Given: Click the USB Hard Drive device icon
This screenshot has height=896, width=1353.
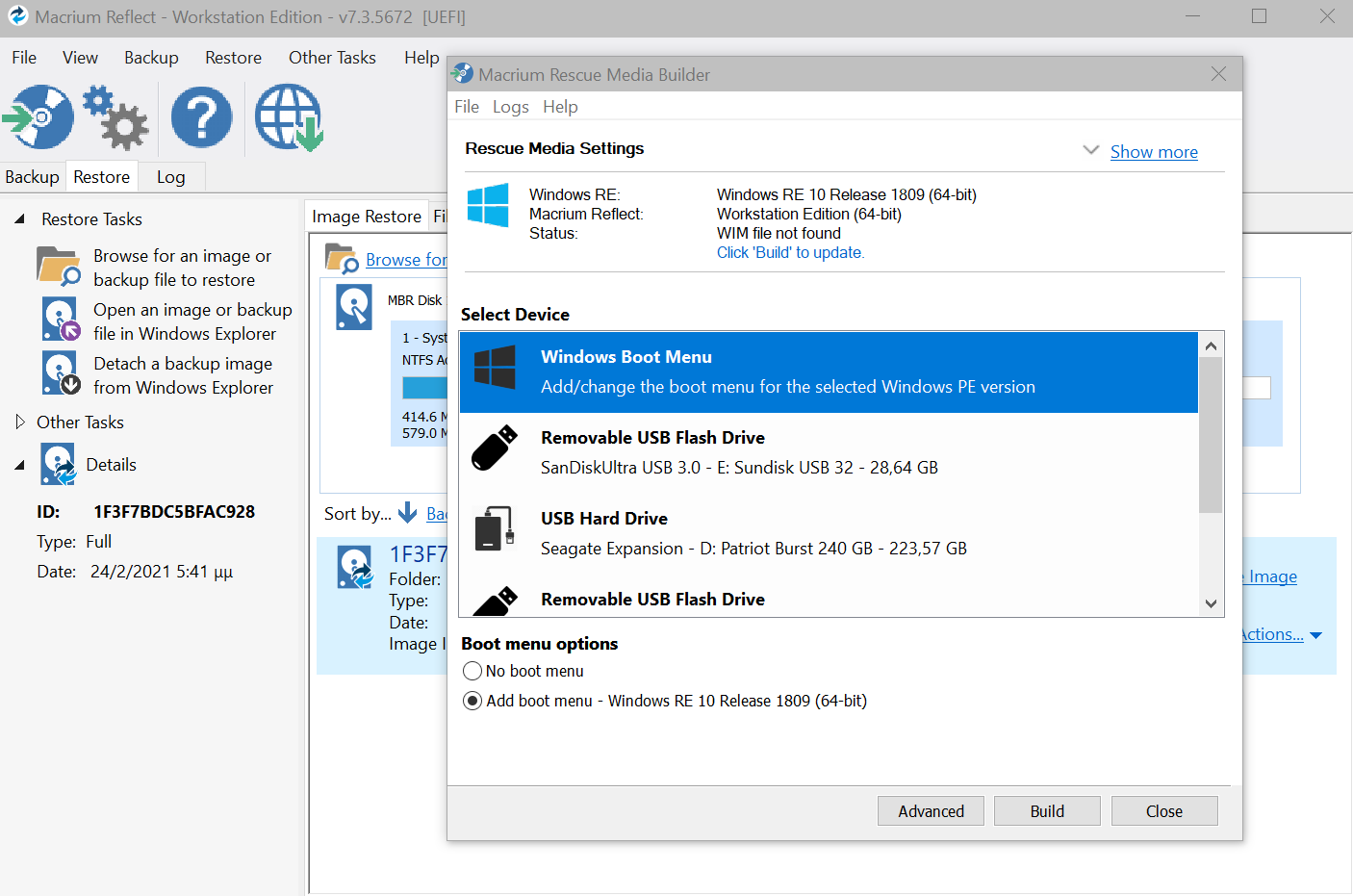Looking at the screenshot, I should (495, 528).
